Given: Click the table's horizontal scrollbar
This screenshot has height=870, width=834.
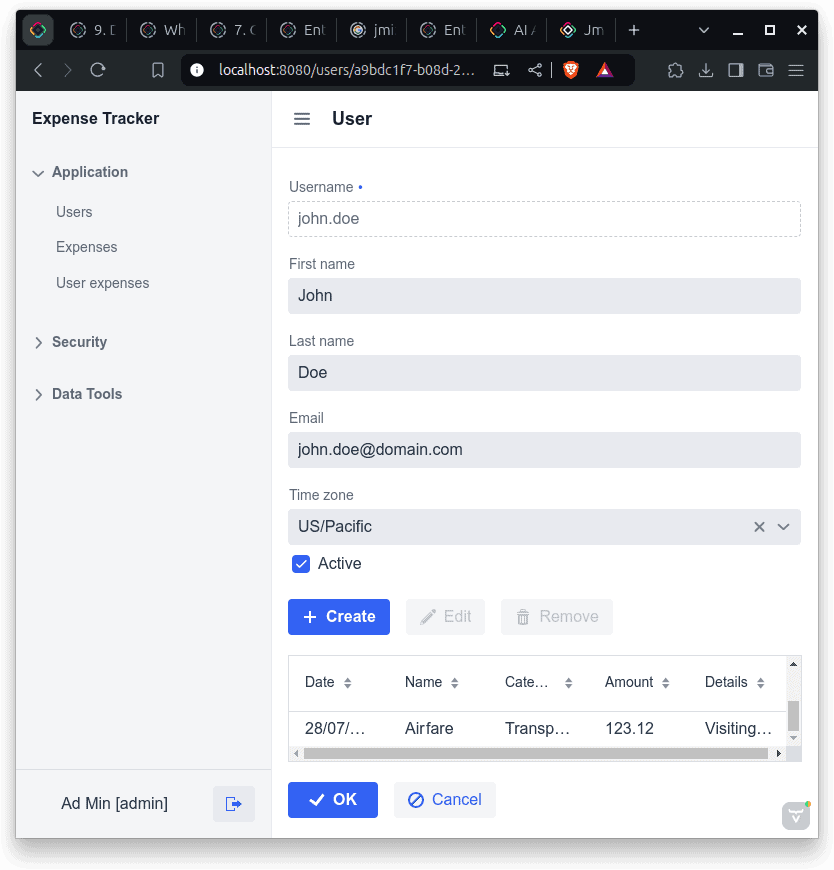Looking at the screenshot, I should pyautogui.click(x=536, y=753).
